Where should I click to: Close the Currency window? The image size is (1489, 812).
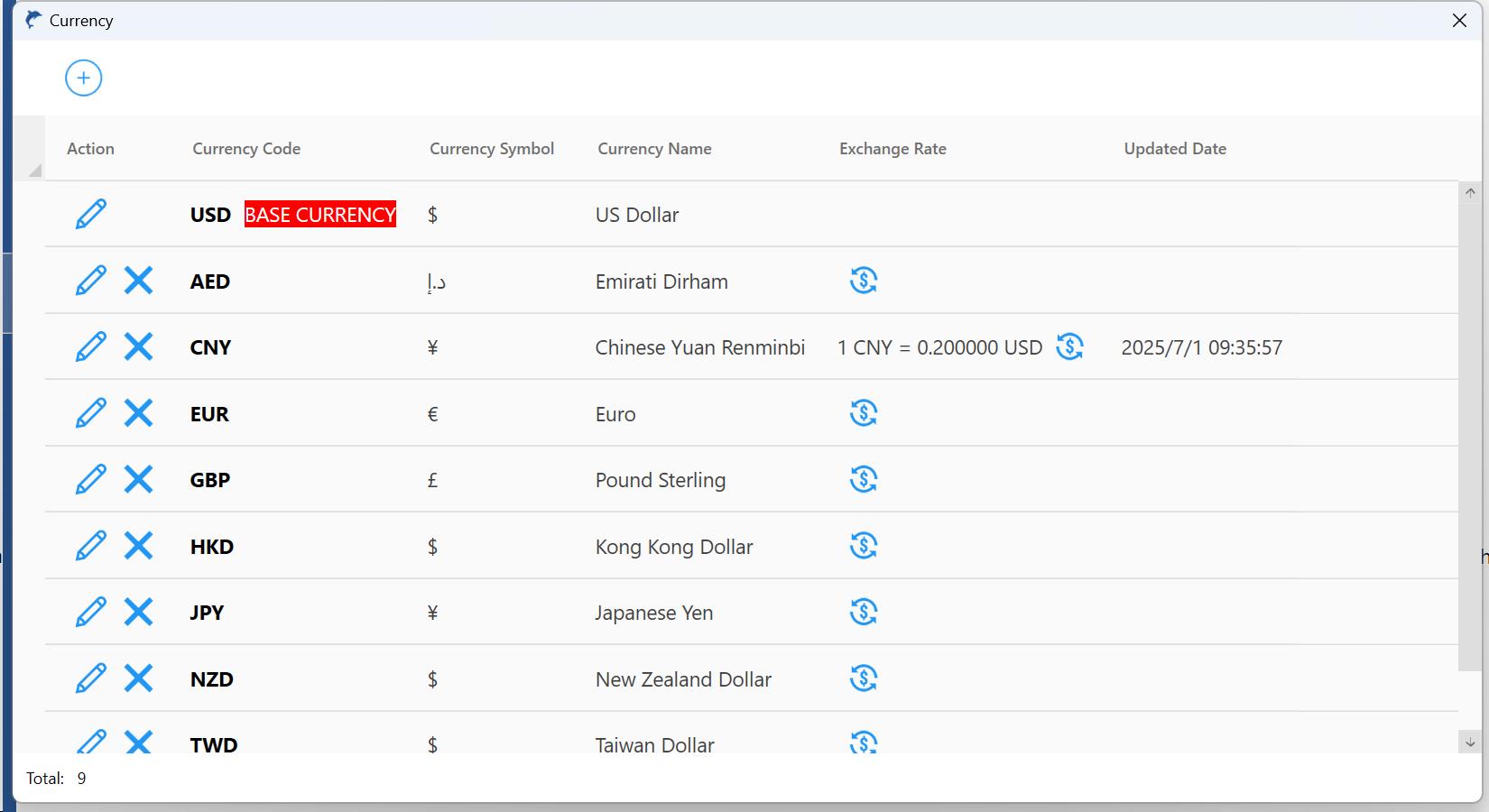click(x=1459, y=21)
